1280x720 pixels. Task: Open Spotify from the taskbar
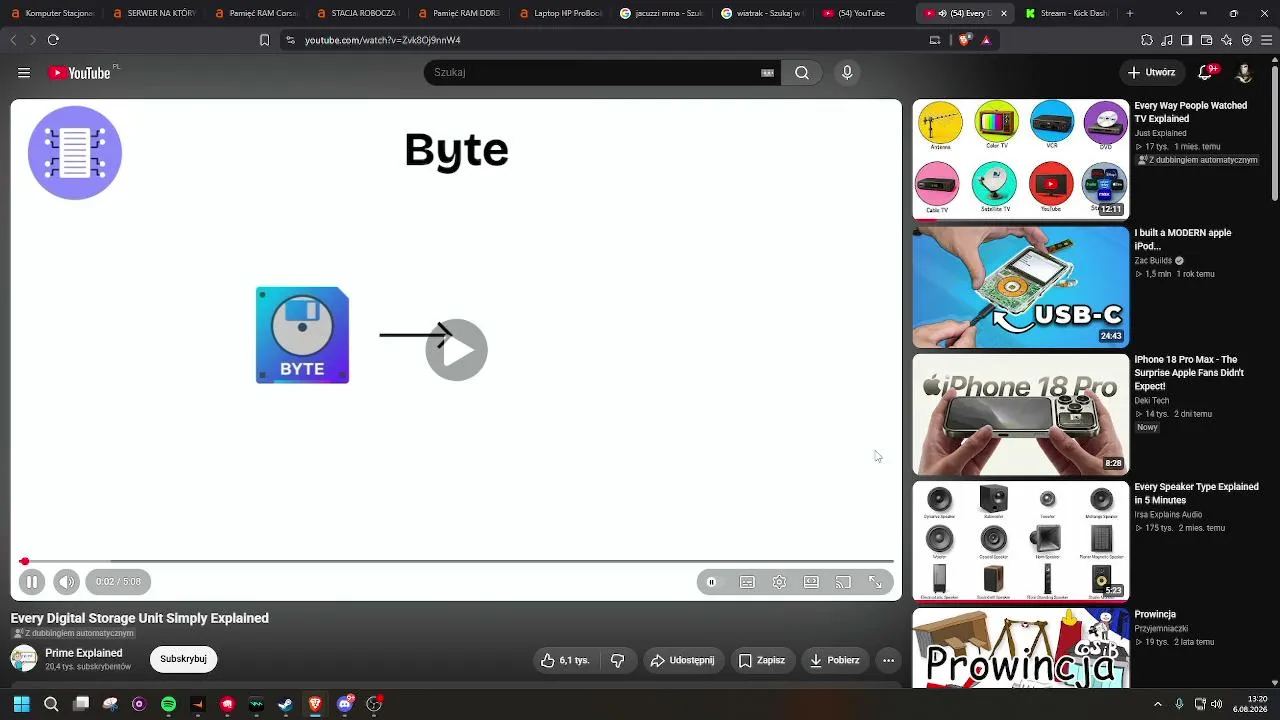(x=168, y=704)
